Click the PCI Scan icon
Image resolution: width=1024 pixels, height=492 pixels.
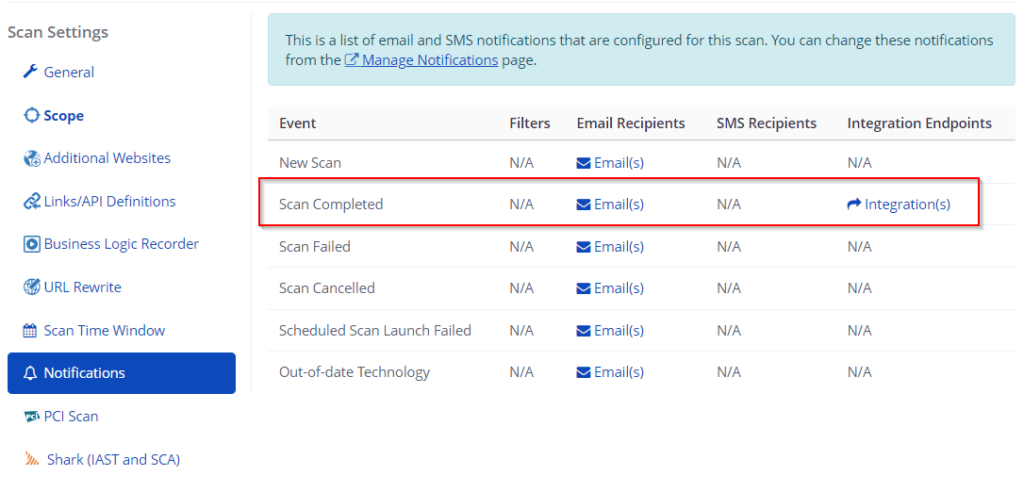tap(31, 416)
